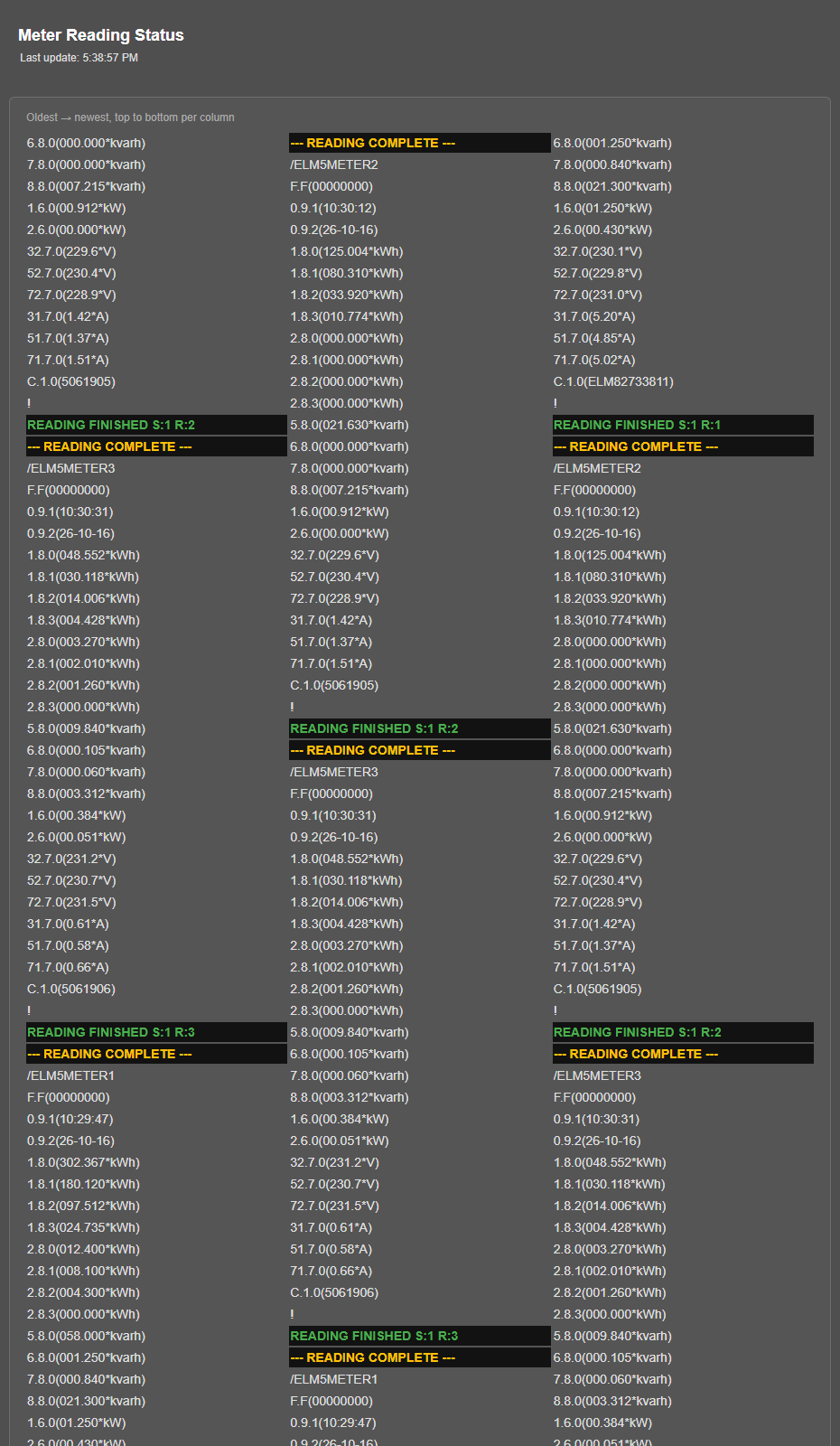Click export row 2.8.2(004.300*kWh)

pyautogui.click(x=156, y=1292)
